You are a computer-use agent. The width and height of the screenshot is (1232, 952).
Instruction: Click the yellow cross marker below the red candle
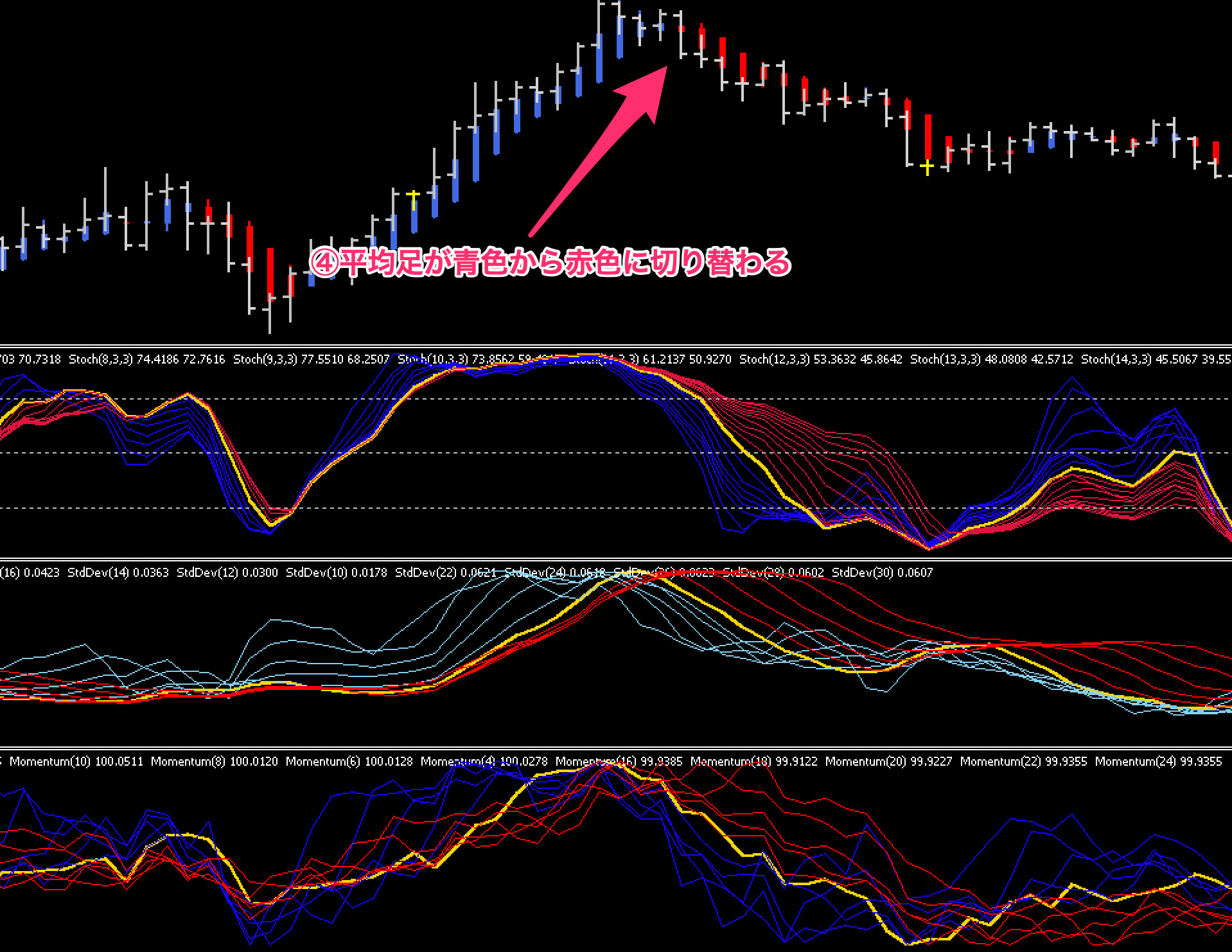[927, 168]
